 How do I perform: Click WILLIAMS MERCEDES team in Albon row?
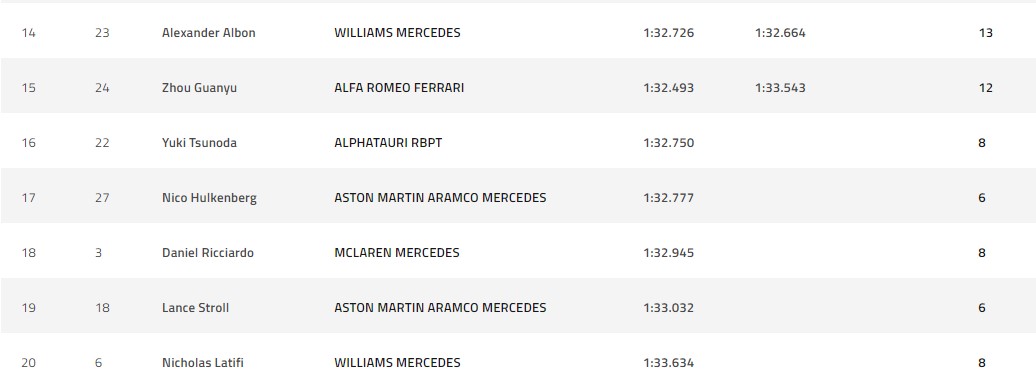coord(397,32)
